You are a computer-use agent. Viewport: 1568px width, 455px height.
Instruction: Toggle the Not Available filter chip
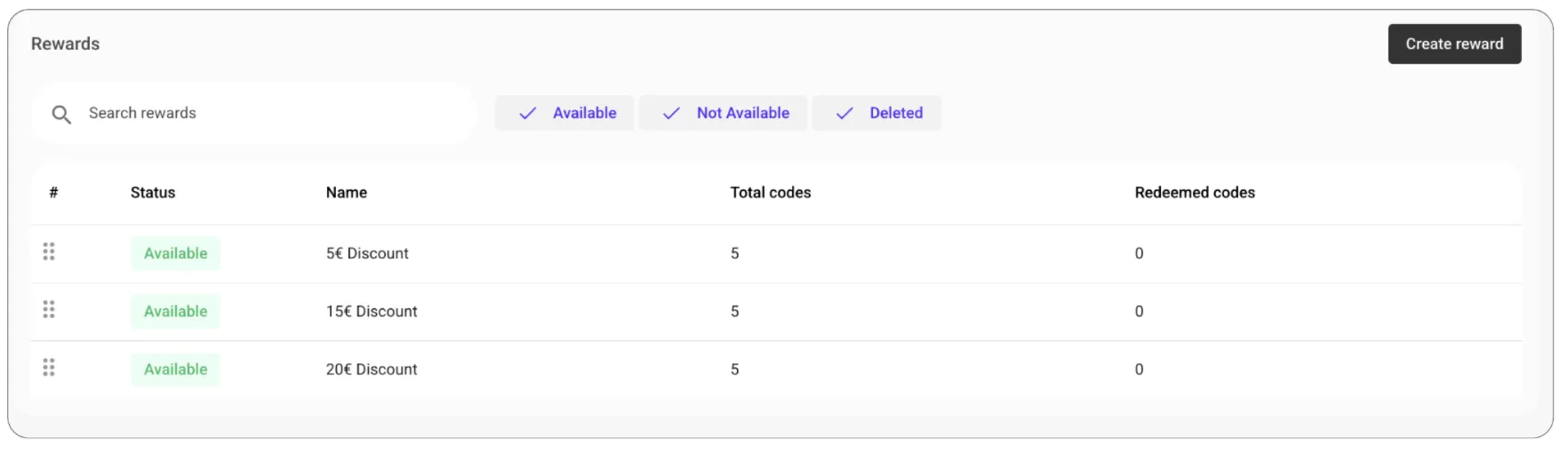click(x=723, y=114)
